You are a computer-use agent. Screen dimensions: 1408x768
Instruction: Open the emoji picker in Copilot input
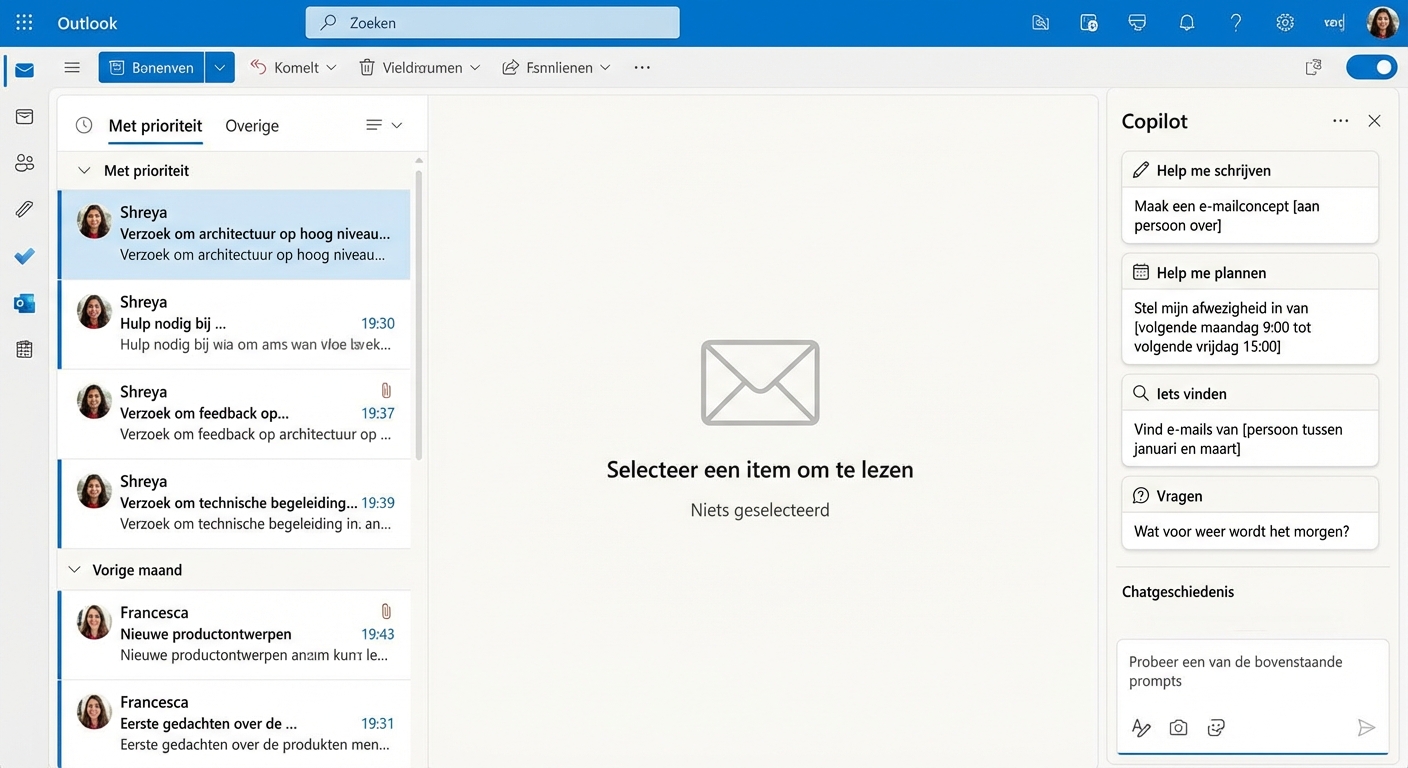tap(1216, 727)
